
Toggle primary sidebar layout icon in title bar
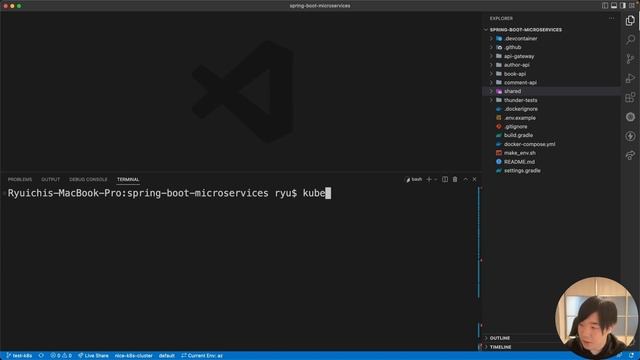[x=605, y=6]
